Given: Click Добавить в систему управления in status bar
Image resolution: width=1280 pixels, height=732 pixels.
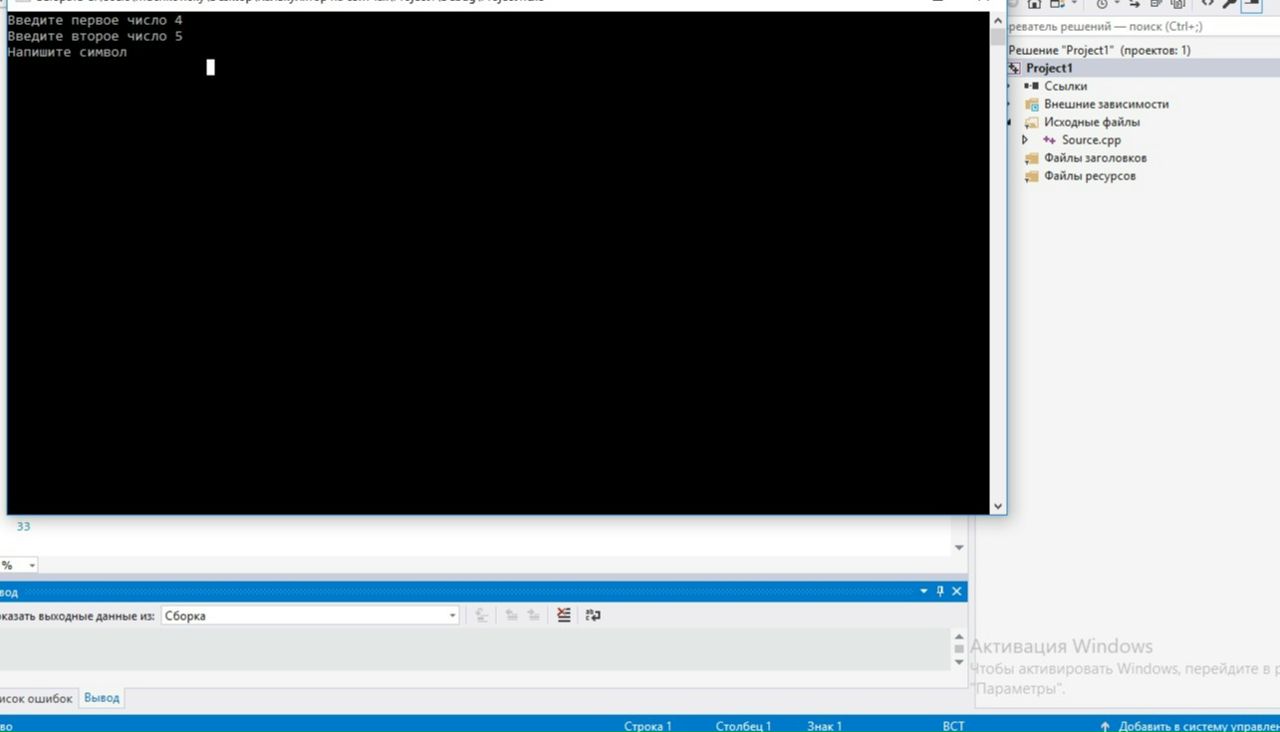Looking at the screenshot, I should [1199, 726].
